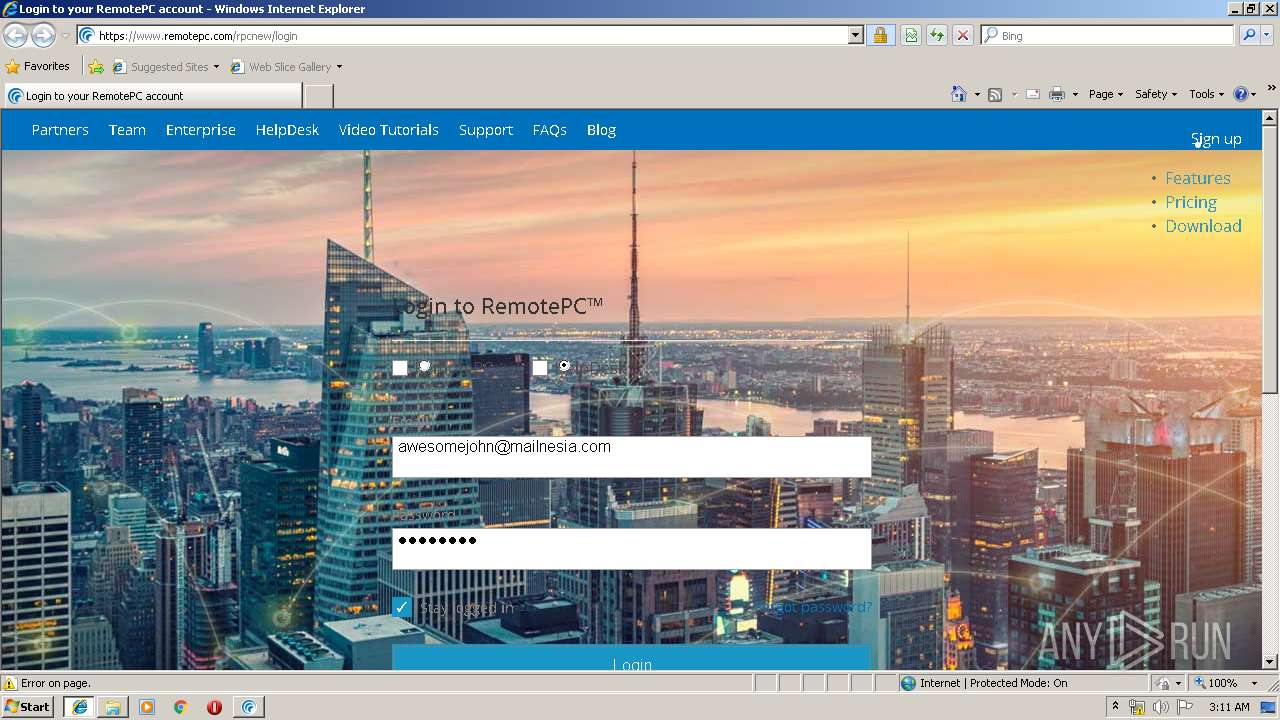Screen dimensions: 1280x720
Task: Open the Page menu
Action: (x=1106, y=94)
